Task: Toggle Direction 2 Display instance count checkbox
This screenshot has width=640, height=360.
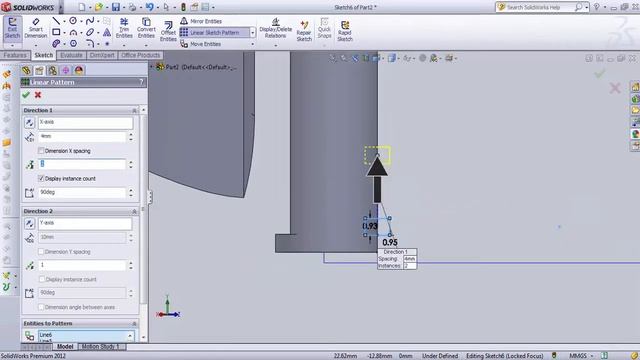Action: tap(41, 279)
